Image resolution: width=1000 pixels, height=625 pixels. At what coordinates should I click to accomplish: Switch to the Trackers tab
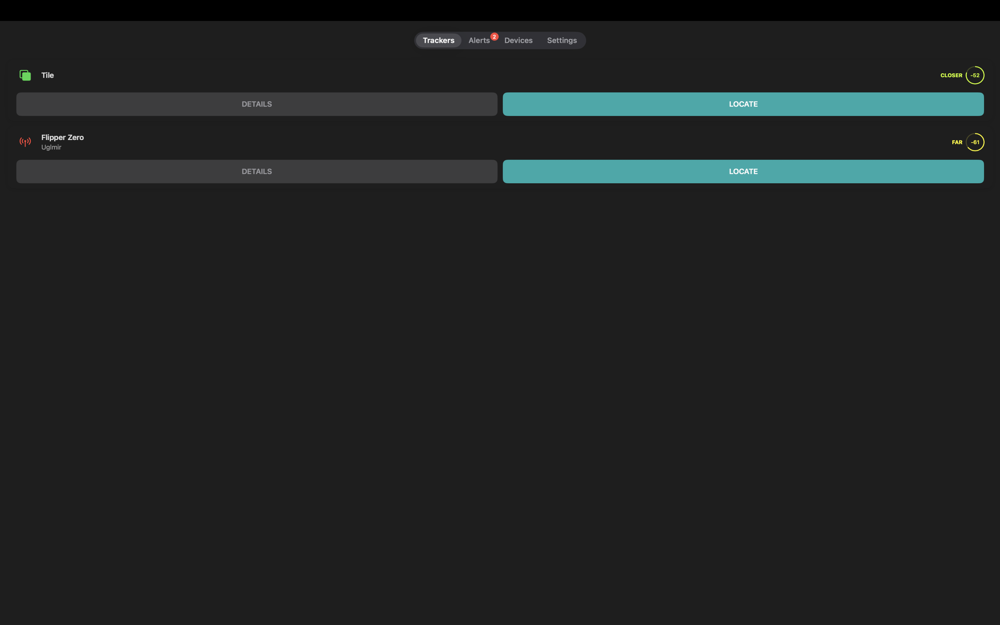pos(438,40)
